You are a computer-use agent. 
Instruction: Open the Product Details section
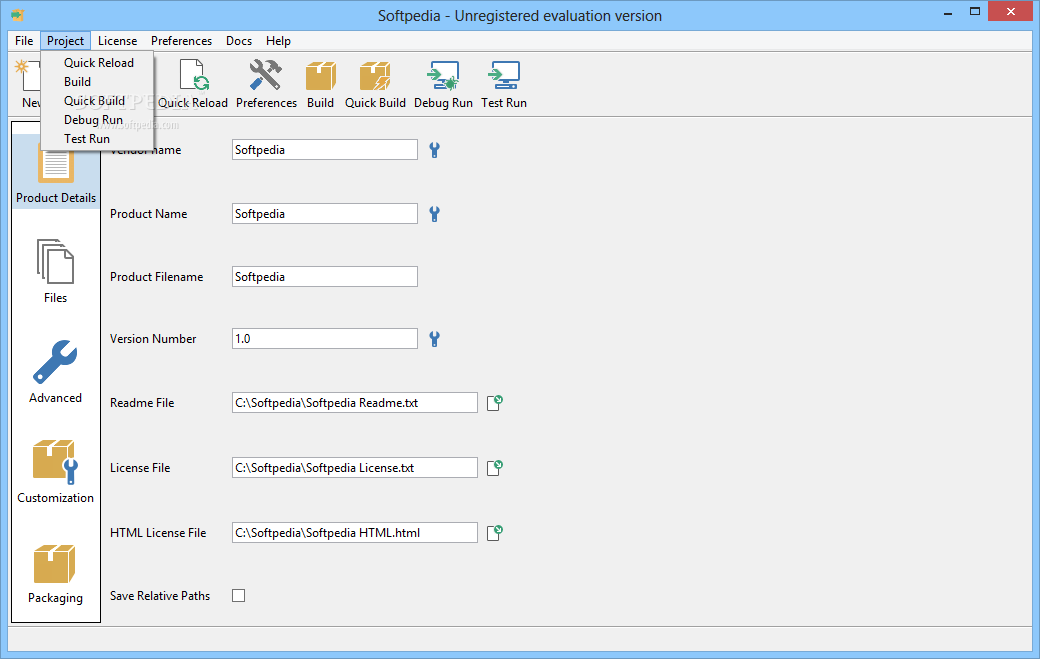[56, 174]
